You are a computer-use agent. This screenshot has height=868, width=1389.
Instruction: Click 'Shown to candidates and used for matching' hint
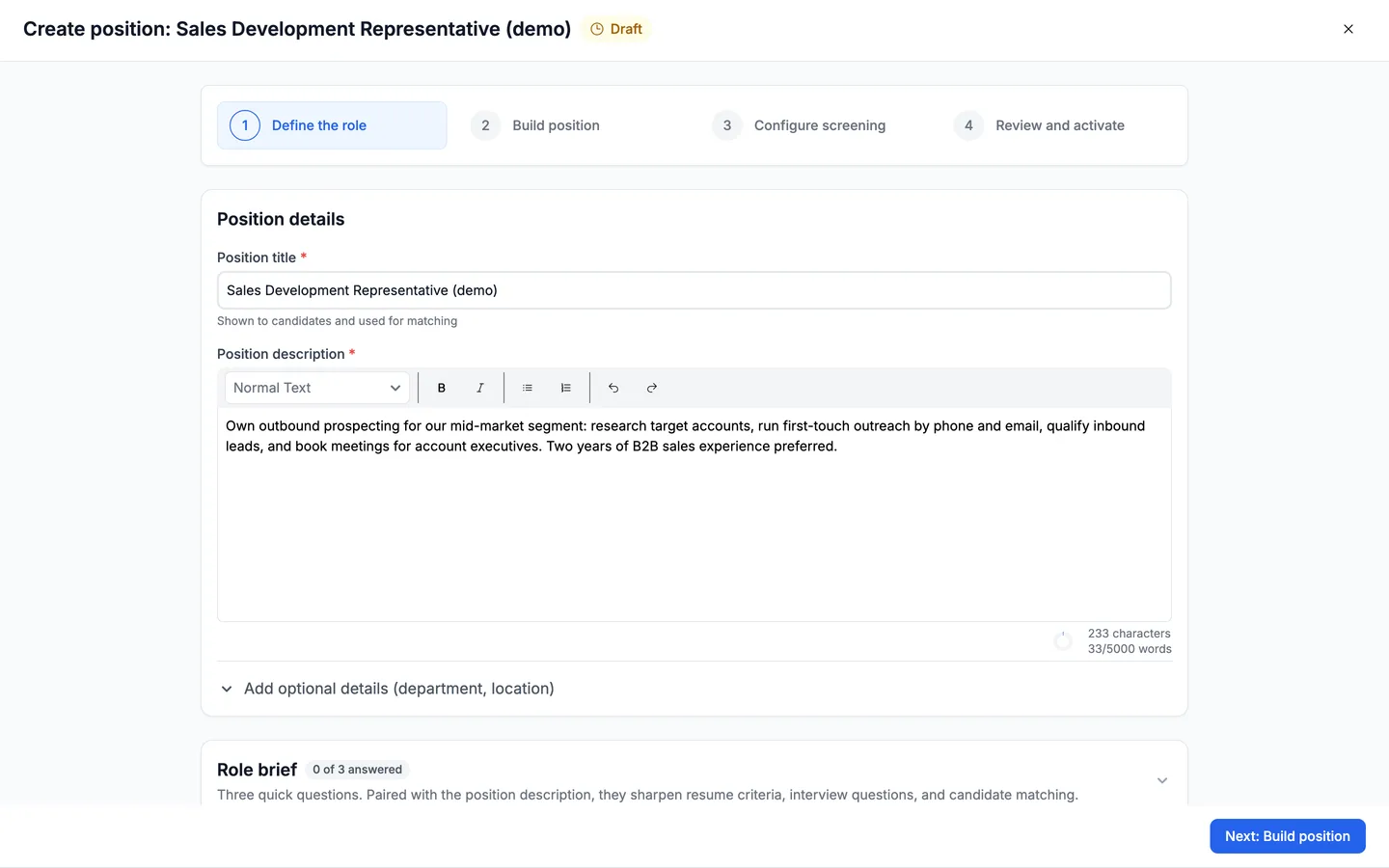(x=338, y=321)
